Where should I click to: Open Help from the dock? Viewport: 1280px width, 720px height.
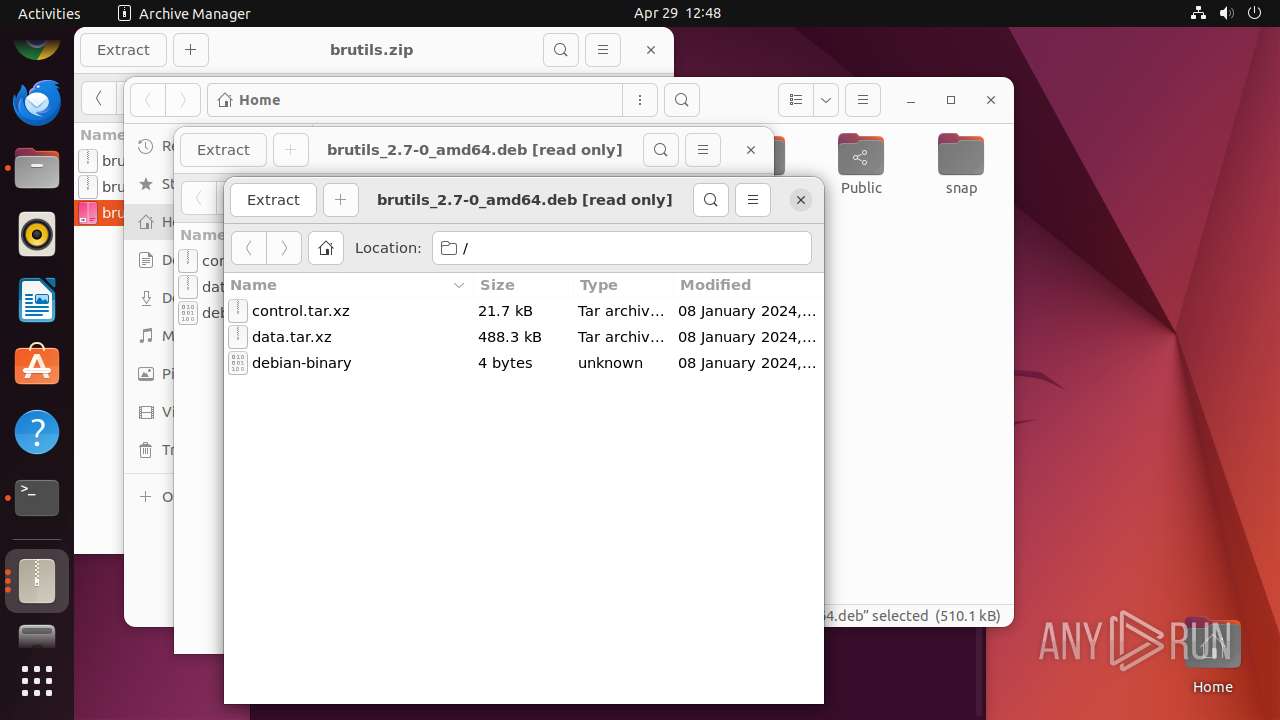tap(37, 432)
